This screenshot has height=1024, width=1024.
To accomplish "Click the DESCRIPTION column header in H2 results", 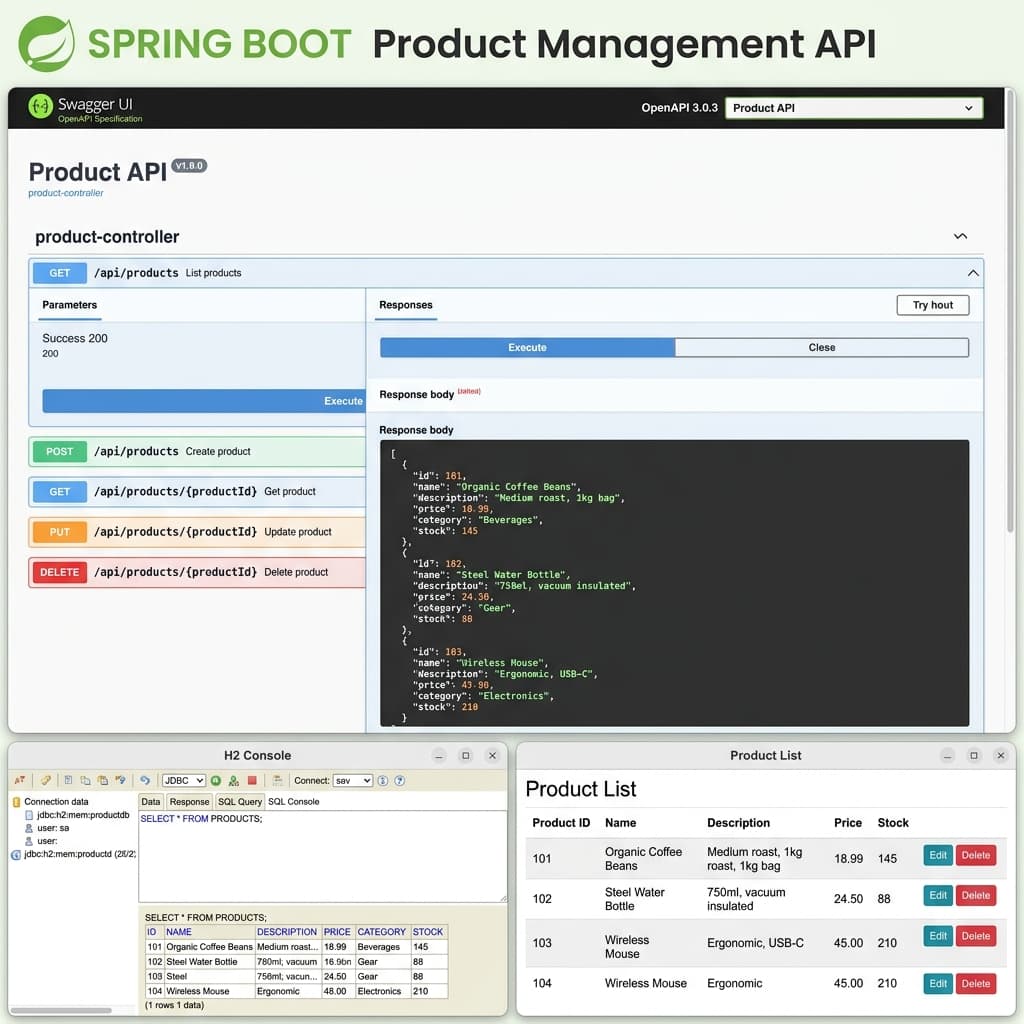I will 287,932.
